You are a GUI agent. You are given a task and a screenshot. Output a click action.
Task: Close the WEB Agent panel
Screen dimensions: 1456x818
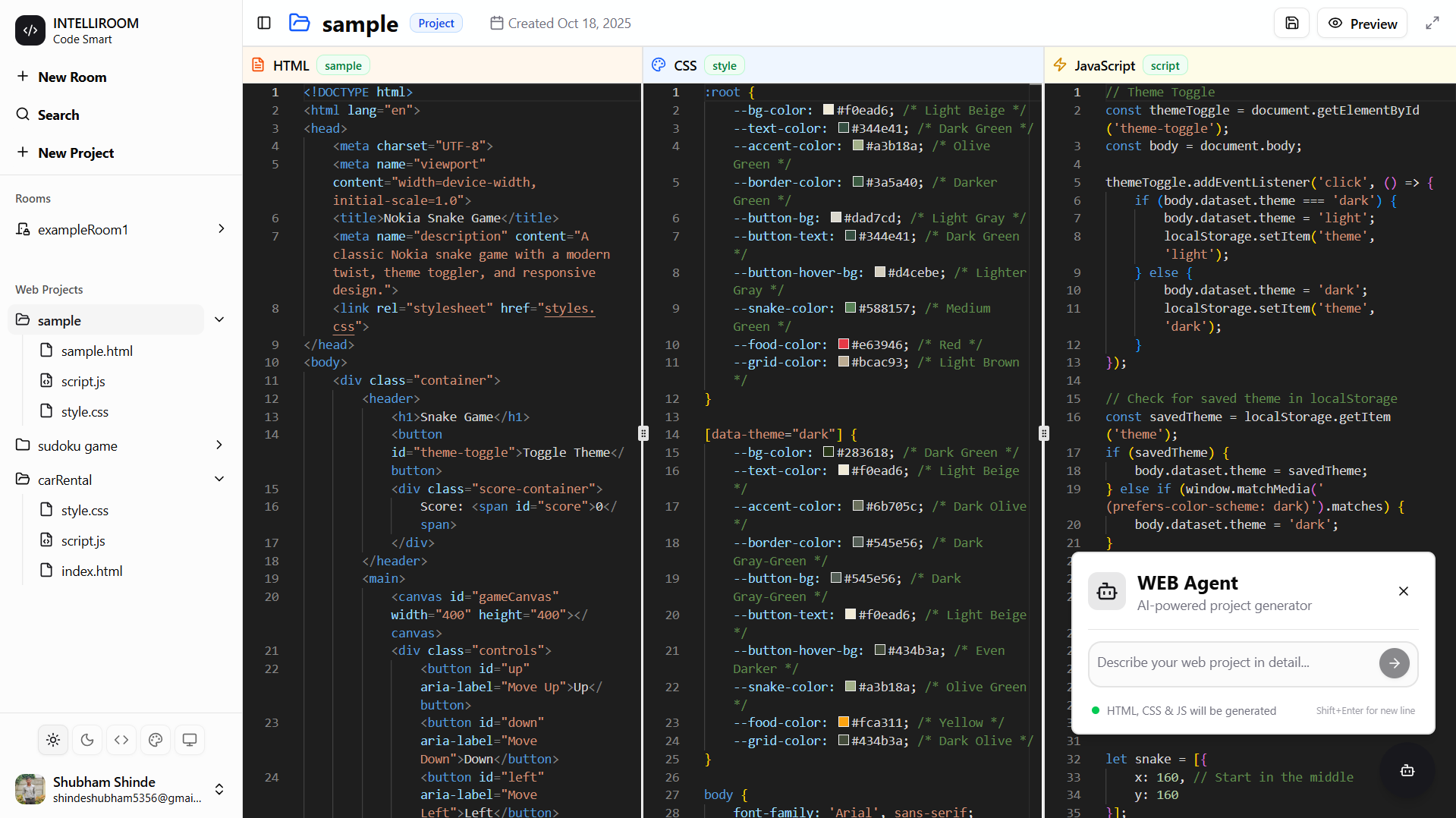(1403, 591)
